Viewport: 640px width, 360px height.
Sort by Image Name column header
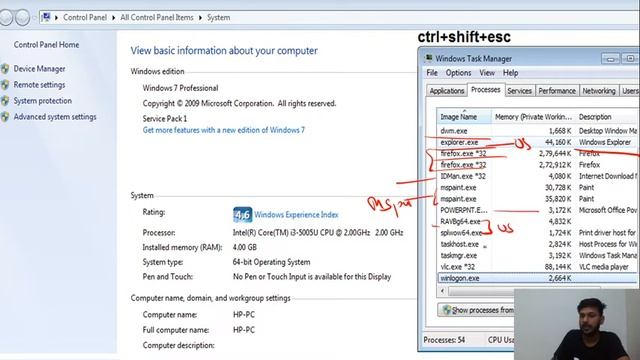pos(464,117)
